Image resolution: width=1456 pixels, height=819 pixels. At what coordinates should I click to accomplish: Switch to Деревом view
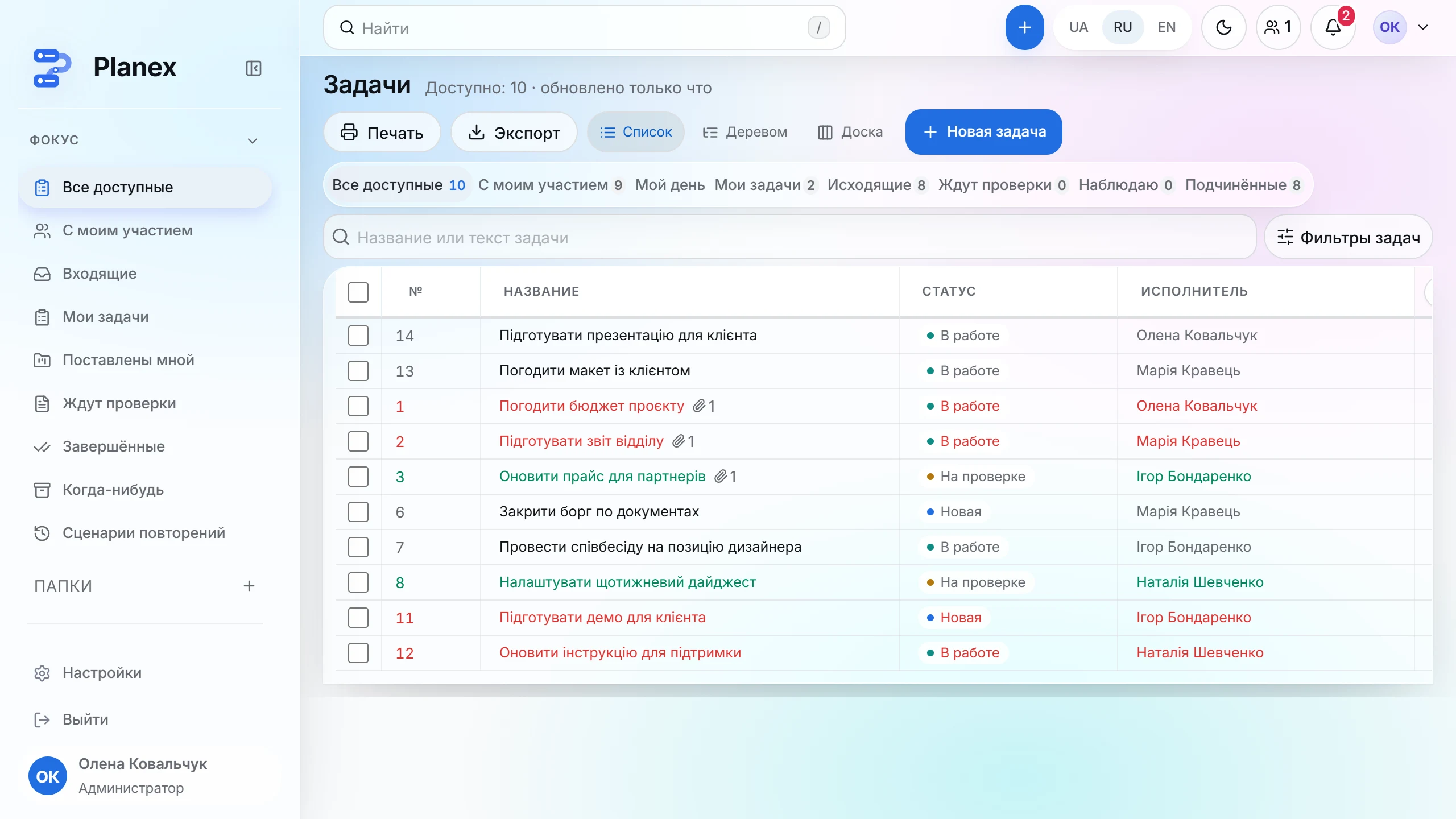744,132
